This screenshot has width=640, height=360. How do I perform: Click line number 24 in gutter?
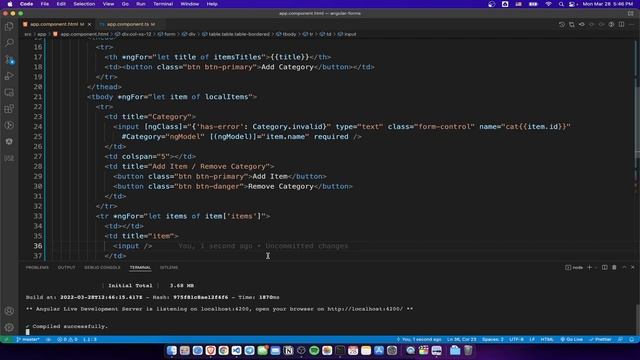click(38, 127)
